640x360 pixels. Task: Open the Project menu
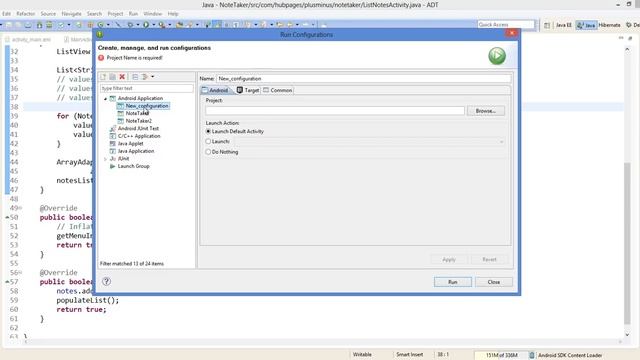[x=116, y=14]
